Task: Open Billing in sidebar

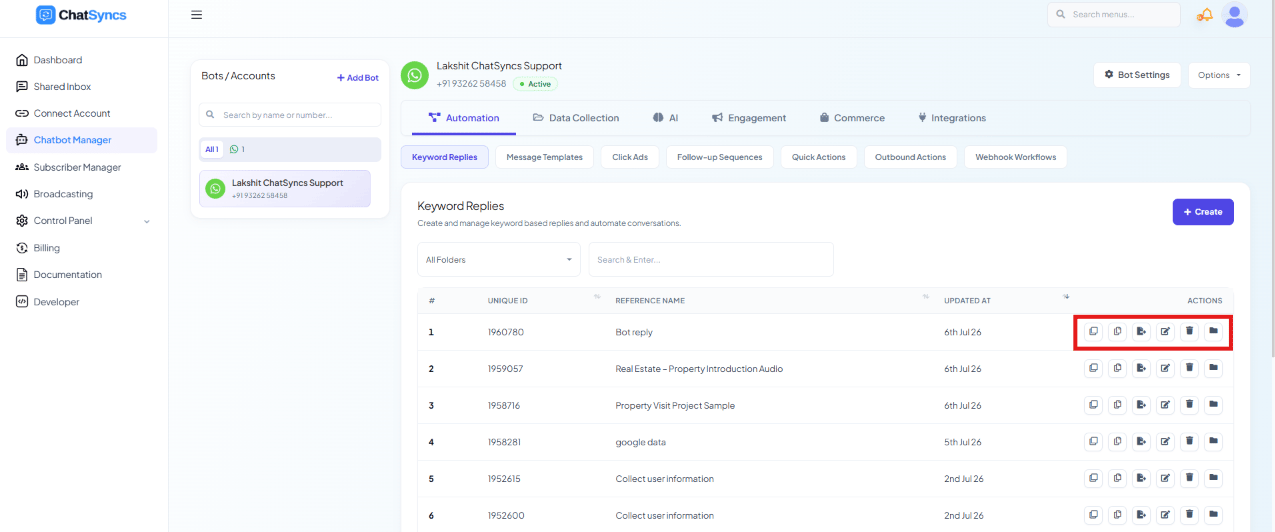Action: tap(84, 248)
